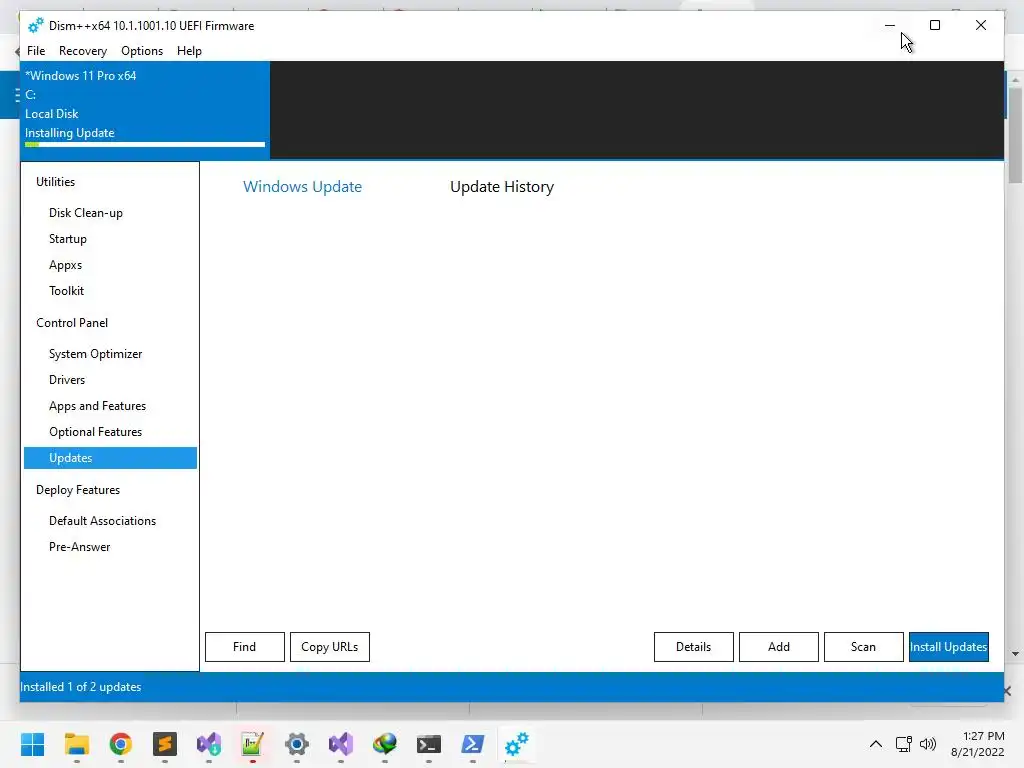Click the Dism++ gear icon in title bar
The height and width of the screenshot is (768, 1024).
click(36, 25)
